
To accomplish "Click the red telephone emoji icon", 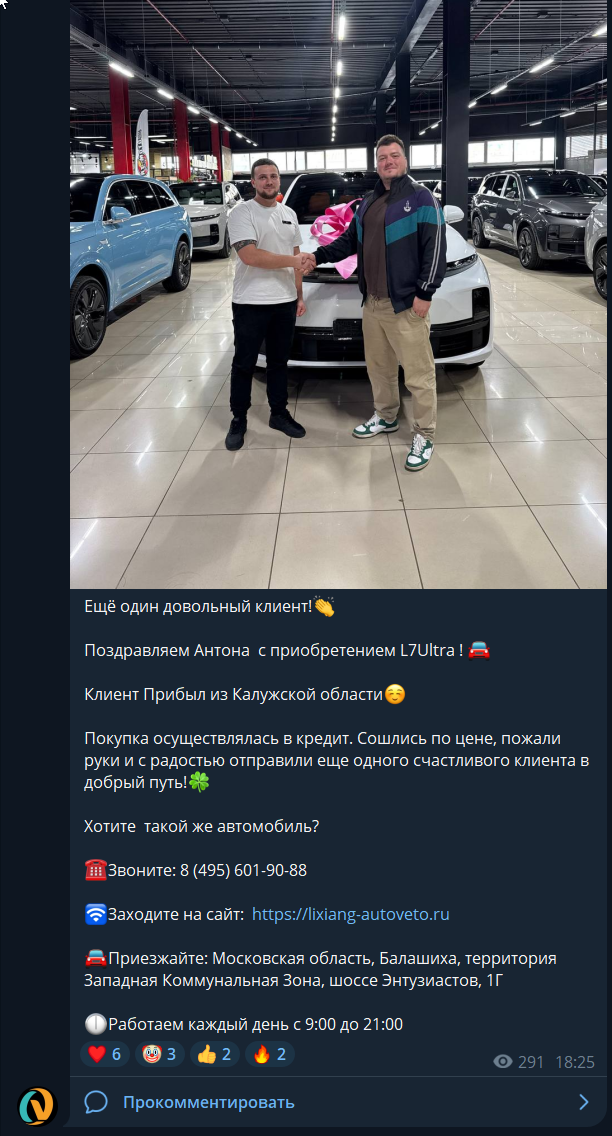I will coord(96,870).
